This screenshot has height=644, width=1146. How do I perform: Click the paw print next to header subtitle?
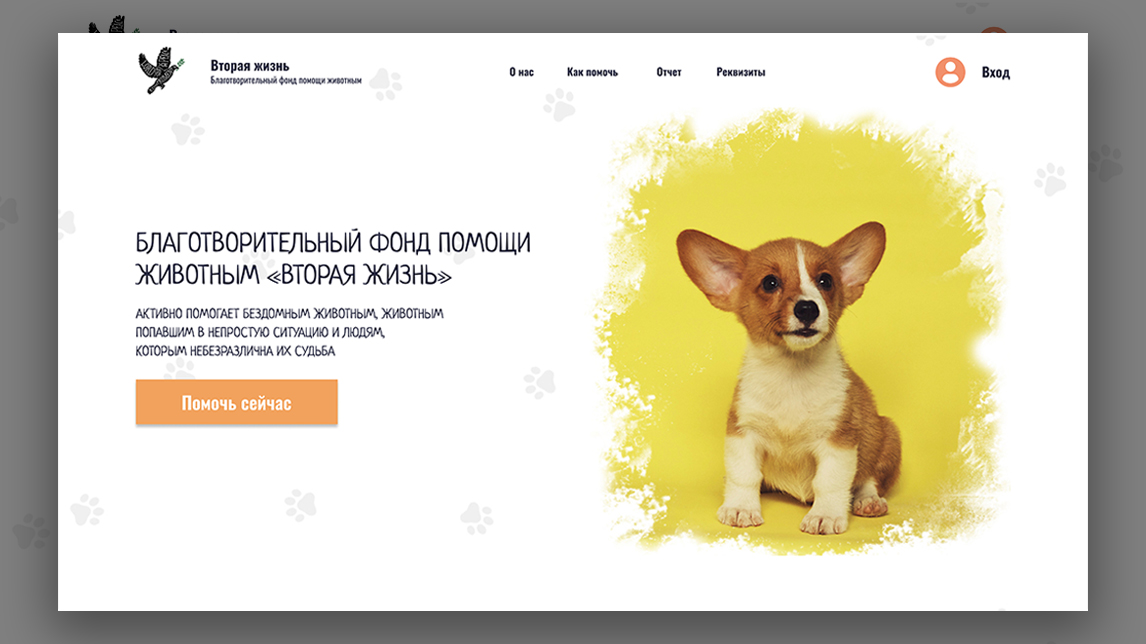(385, 84)
